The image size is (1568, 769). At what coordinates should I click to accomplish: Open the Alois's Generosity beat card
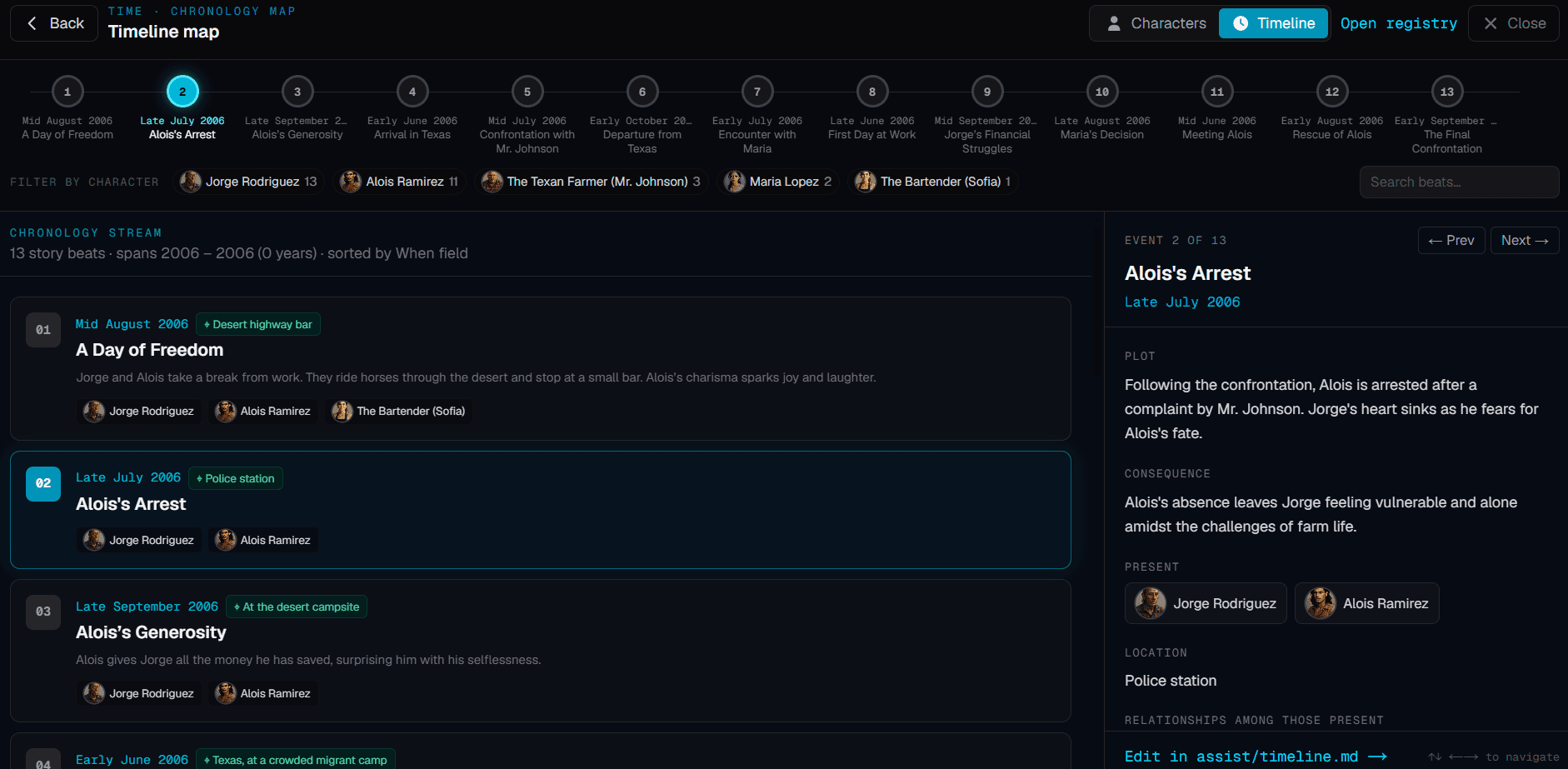click(x=541, y=651)
